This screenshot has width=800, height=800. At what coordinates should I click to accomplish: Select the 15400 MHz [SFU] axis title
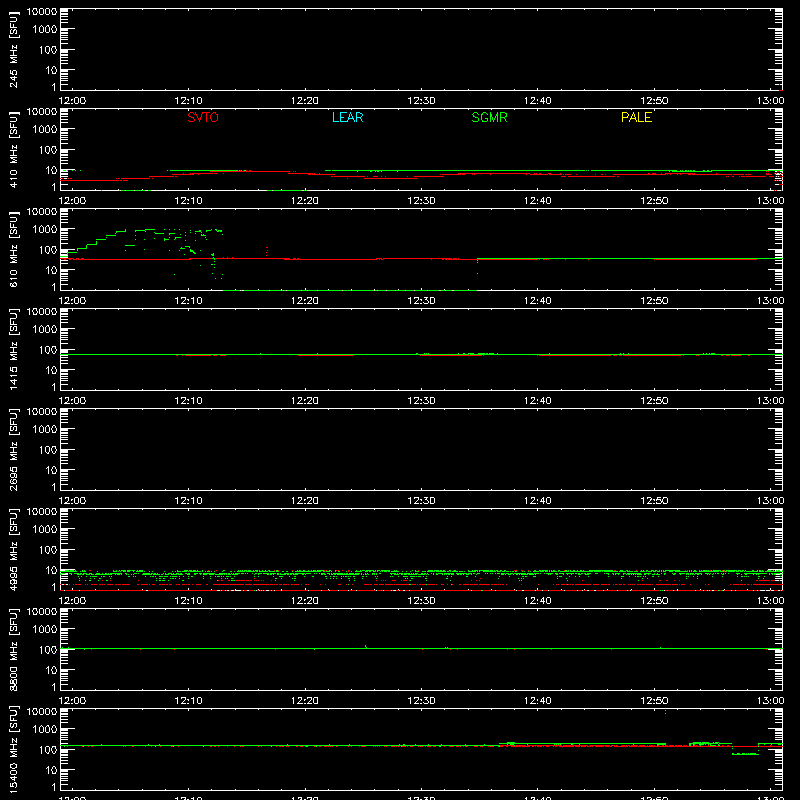pyautogui.click(x=13, y=749)
